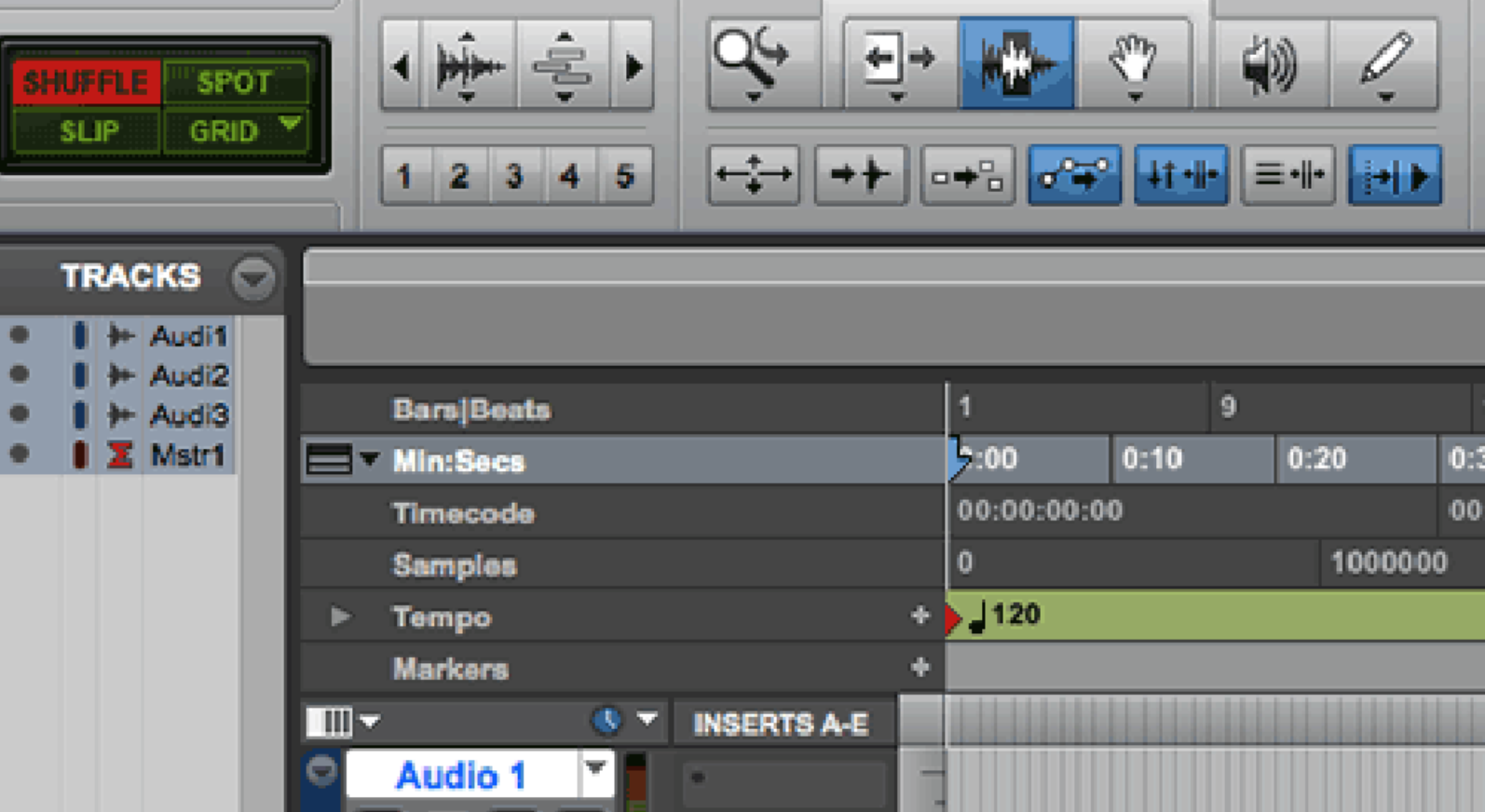1485x812 pixels.
Task: Open the Tracks list dropdown menu
Action: [x=253, y=277]
